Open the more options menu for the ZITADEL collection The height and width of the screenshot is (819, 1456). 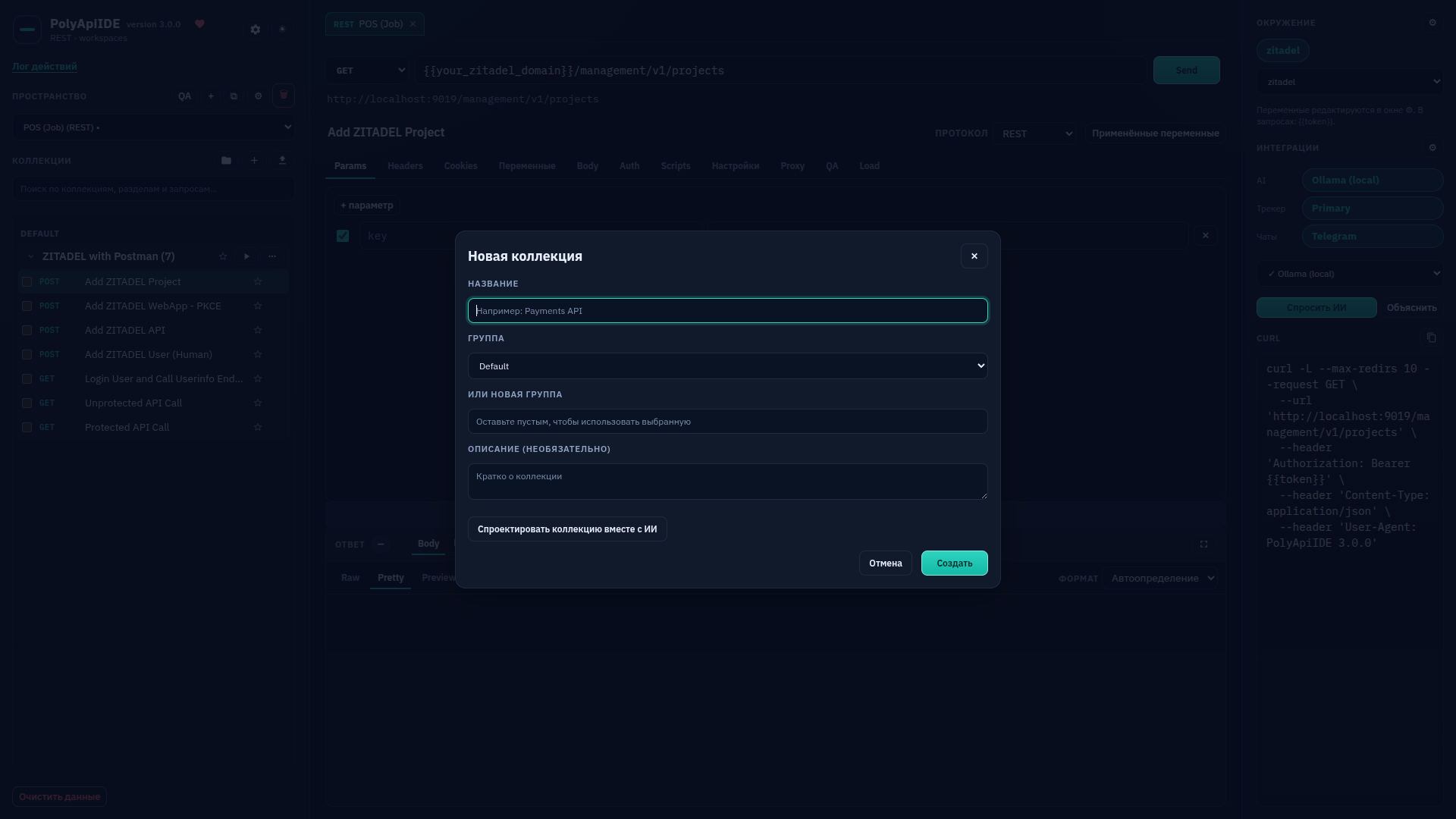[272, 256]
